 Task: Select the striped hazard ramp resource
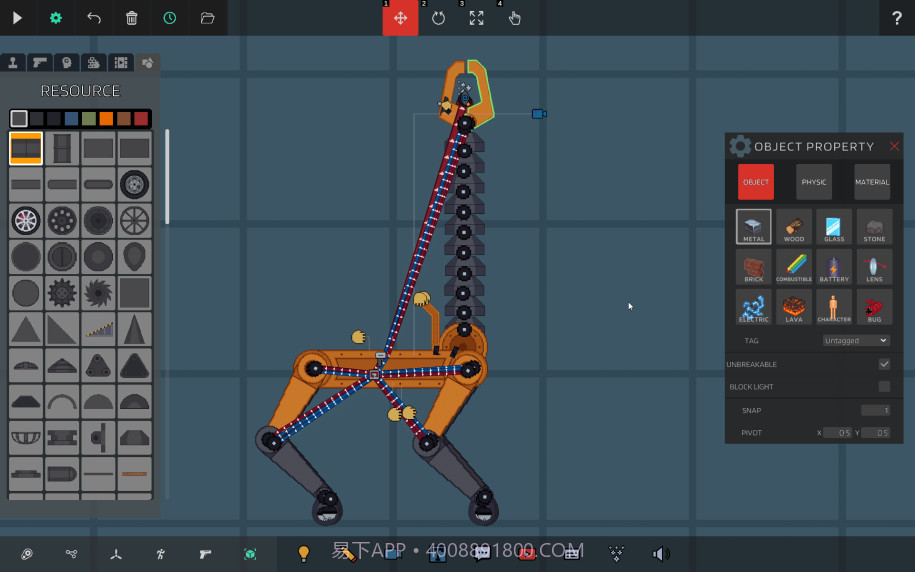point(98,329)
